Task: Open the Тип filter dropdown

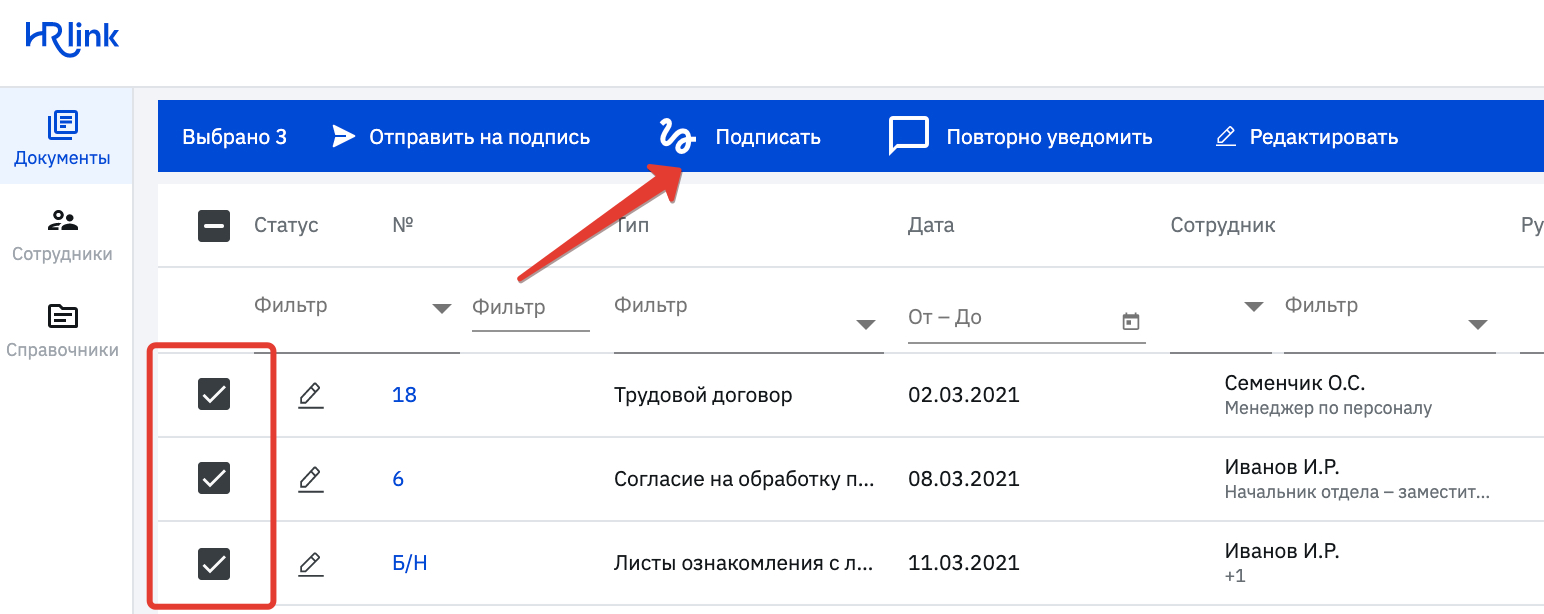Action: point(863,325)
